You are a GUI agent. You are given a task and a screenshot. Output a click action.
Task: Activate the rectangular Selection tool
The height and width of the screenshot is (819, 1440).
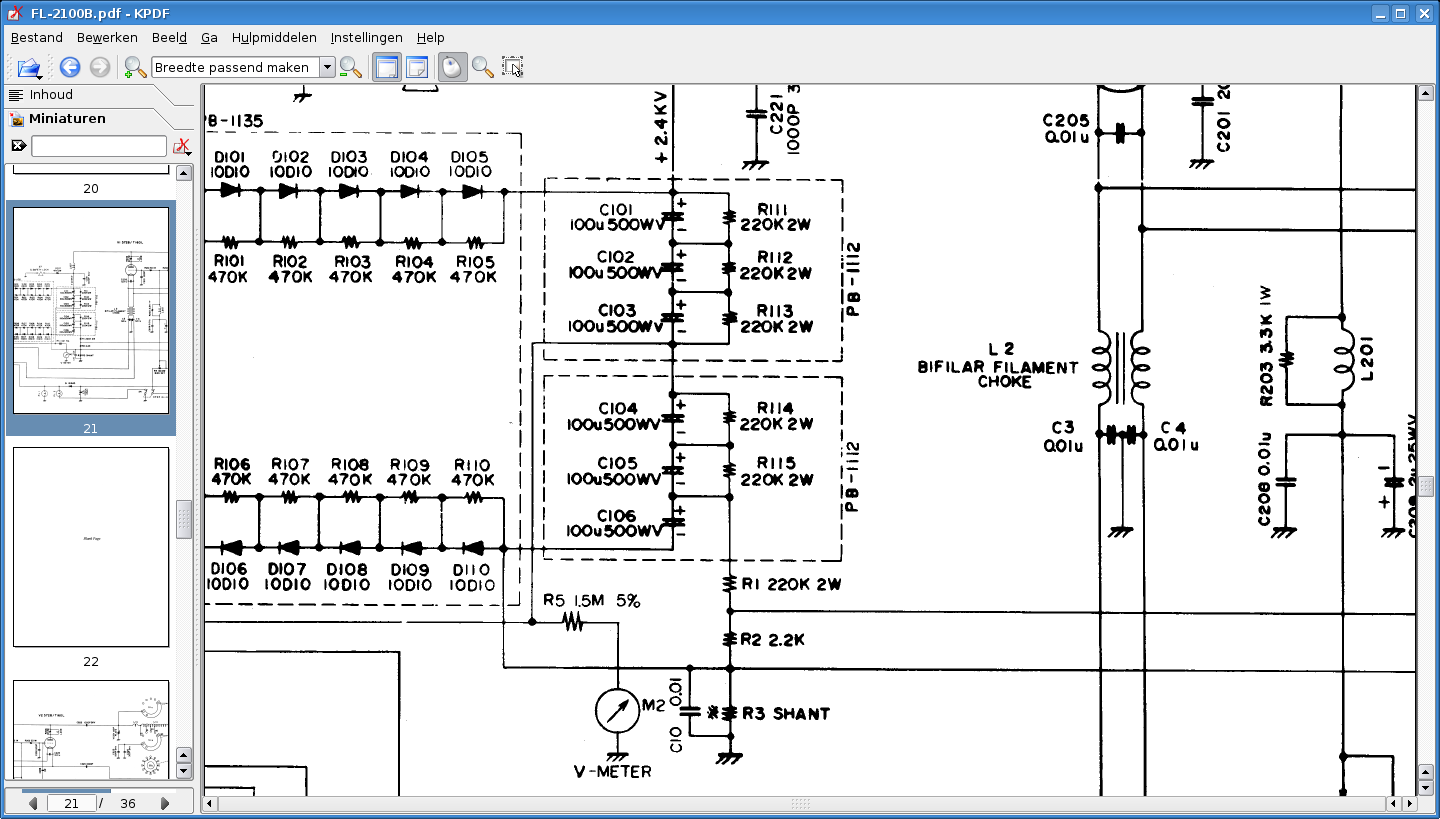tap(513, 67)
